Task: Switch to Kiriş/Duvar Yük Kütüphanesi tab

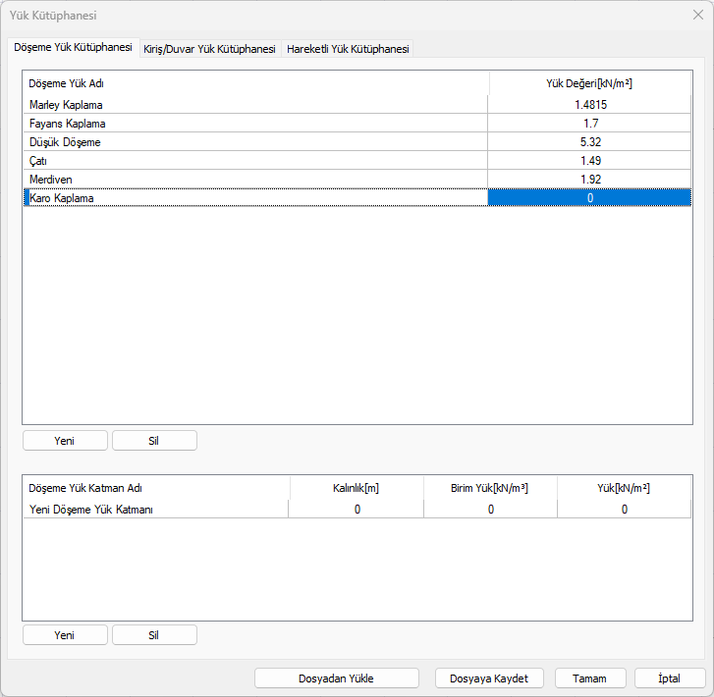Action: click(209, 49)
